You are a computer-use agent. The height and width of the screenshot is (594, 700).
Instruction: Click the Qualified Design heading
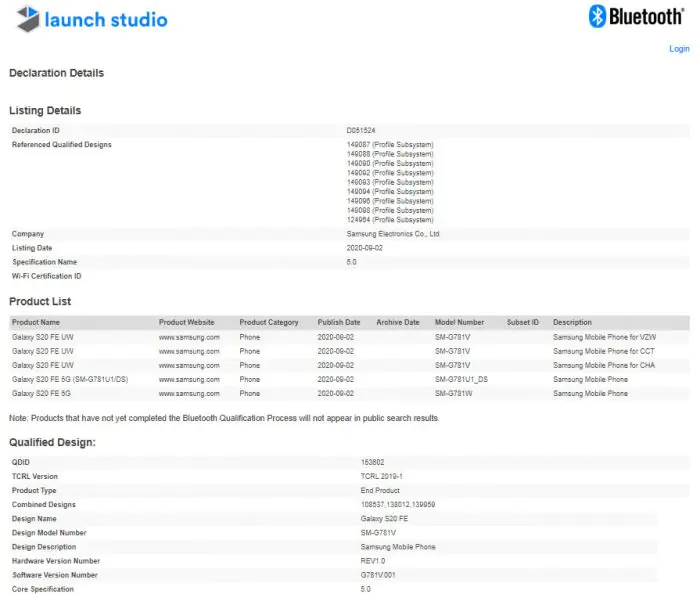coord(52,442)
